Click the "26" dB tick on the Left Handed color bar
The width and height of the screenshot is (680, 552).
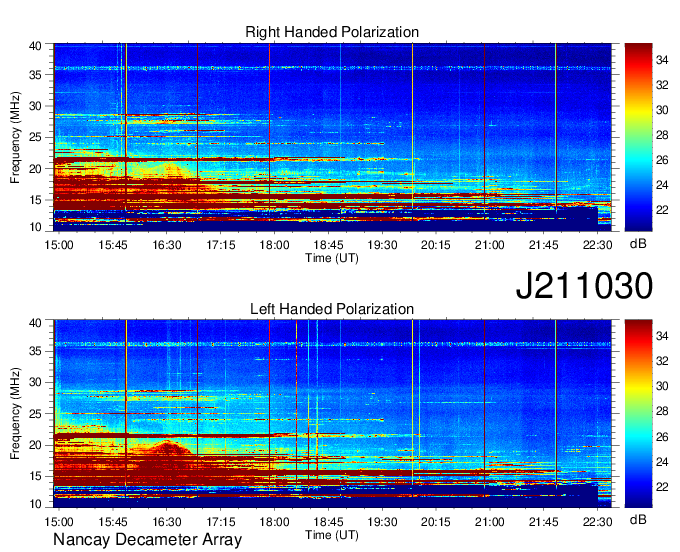[662, 437]
